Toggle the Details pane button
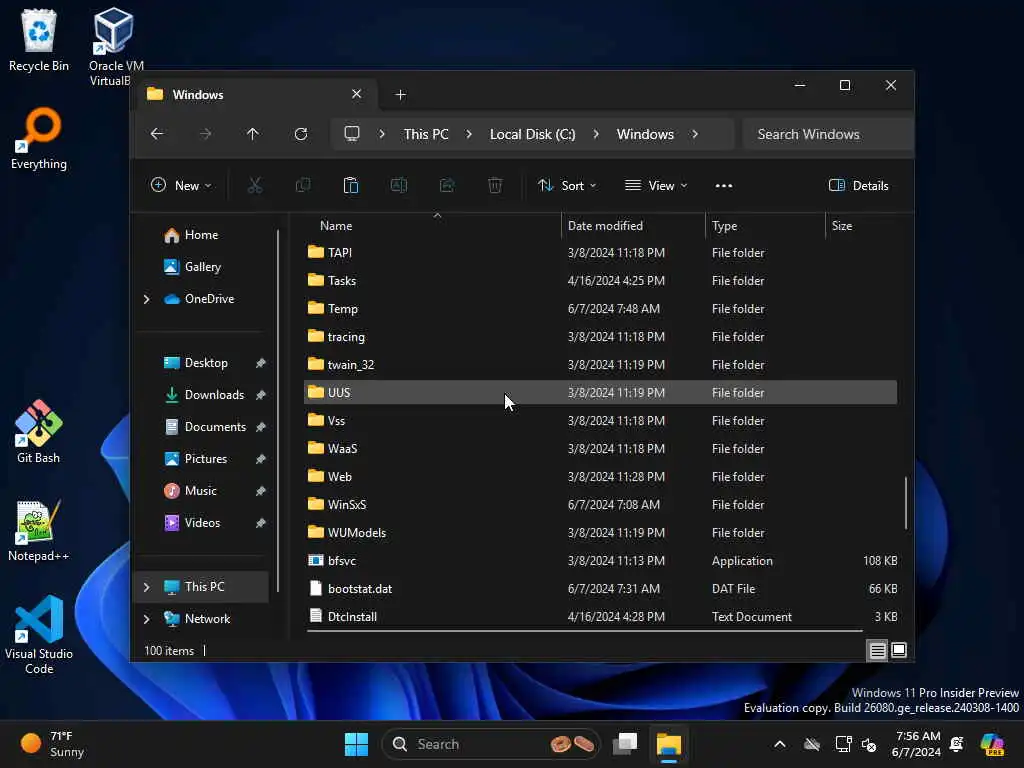The height and width of the screenshot is (768, 1024). [x=858, y=185]
